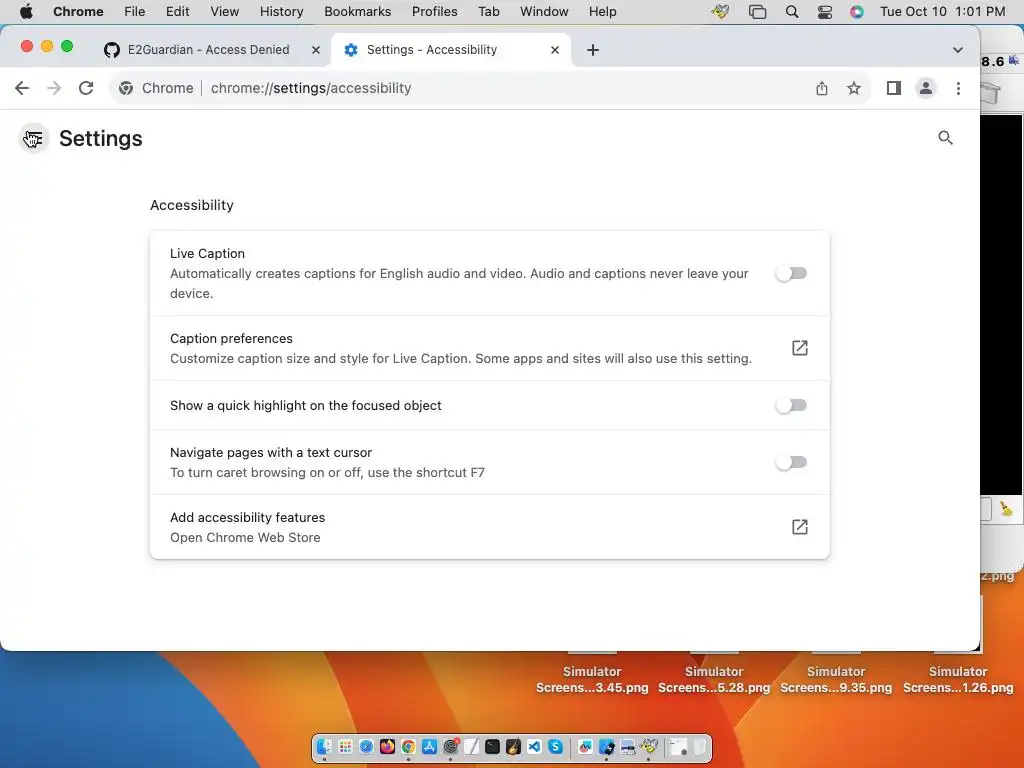This screenshot has height=768, width=1024.
Task: Click the Chrome site info chip
Action: tap(157, 88)
